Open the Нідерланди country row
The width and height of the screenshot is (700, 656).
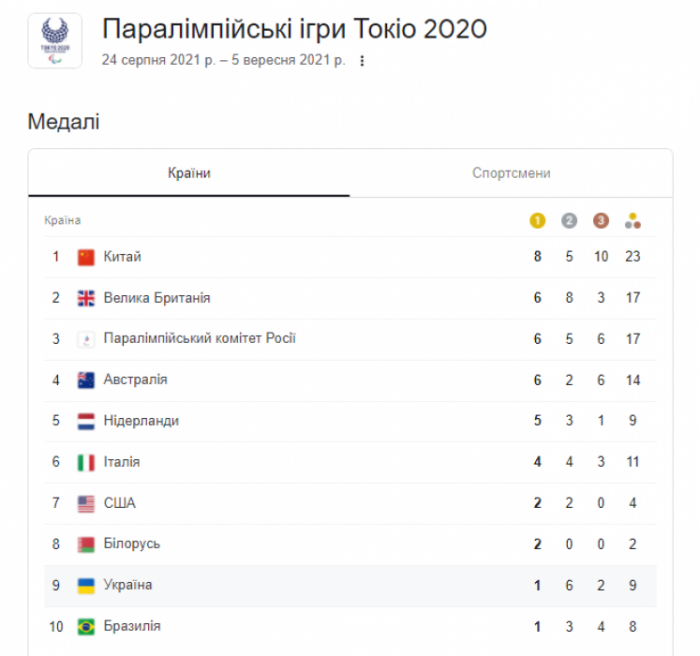pyautogui.click(x=350, y=421)
